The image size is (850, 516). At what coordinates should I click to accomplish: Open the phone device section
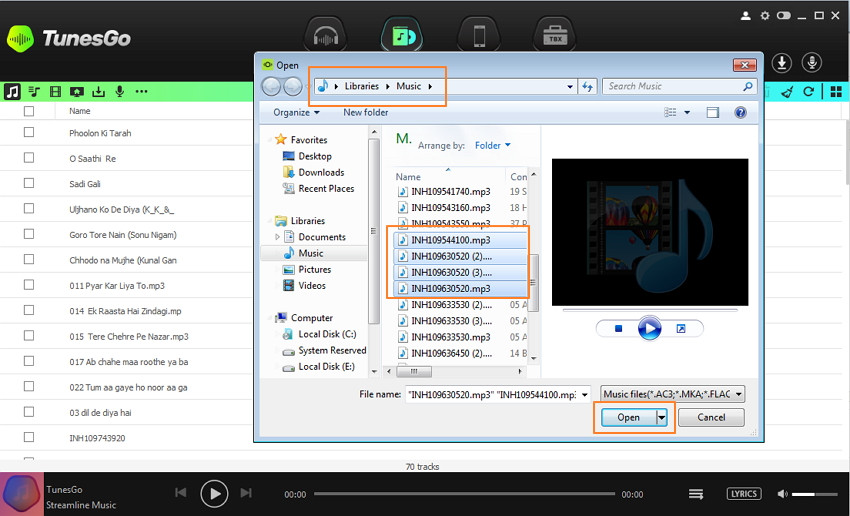(479, 36)
